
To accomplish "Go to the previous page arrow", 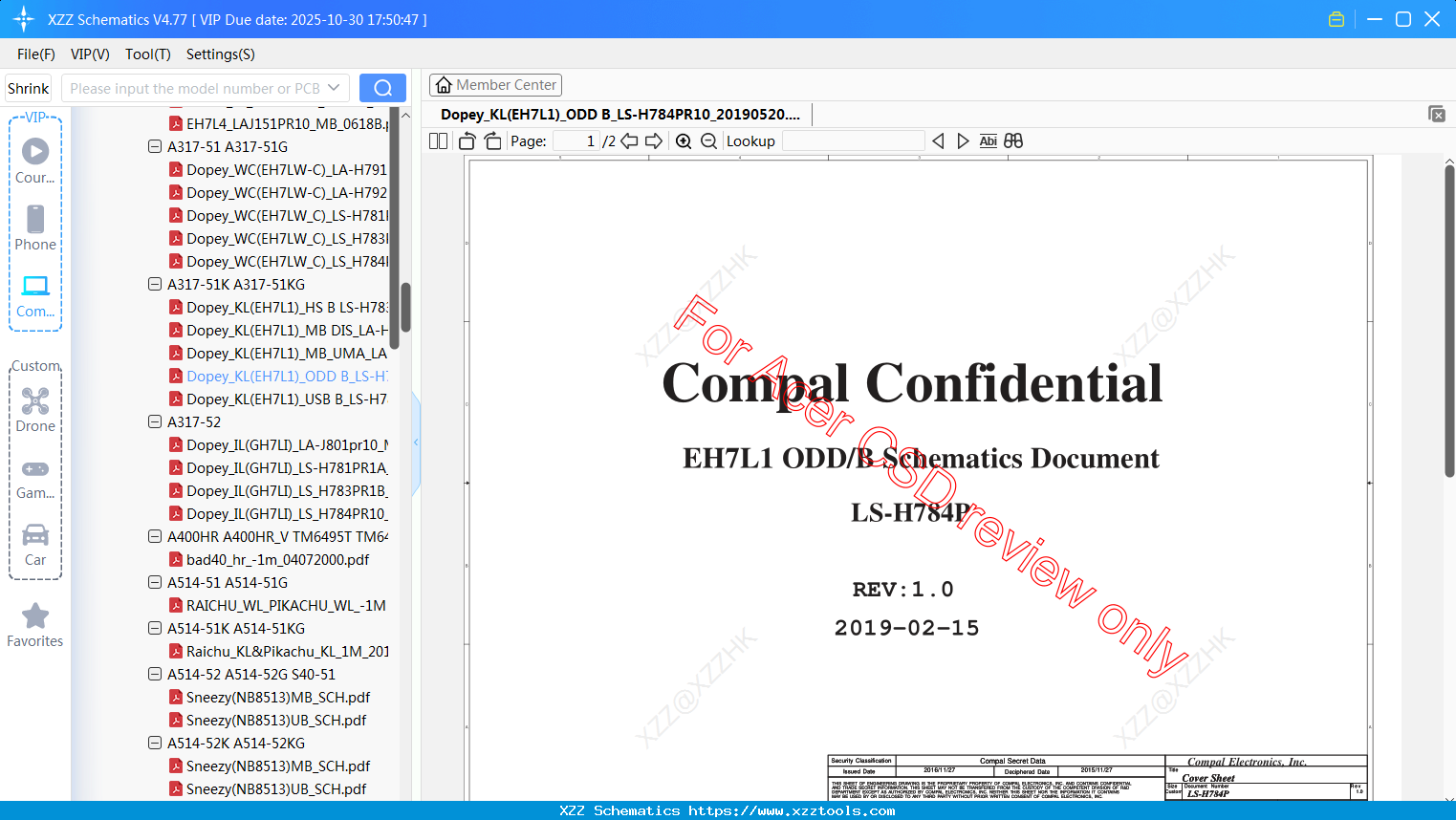I will (x=629, y=141).
